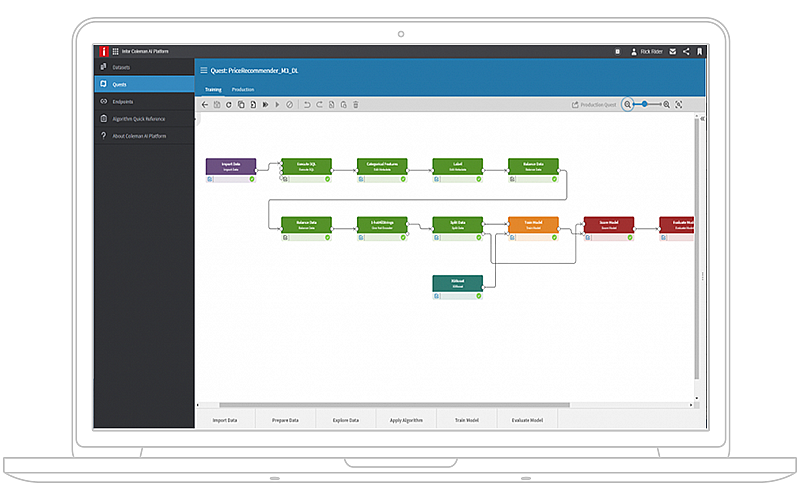Select the Categorical Features node
Screen dimensions: 800x502
[382, 166]
